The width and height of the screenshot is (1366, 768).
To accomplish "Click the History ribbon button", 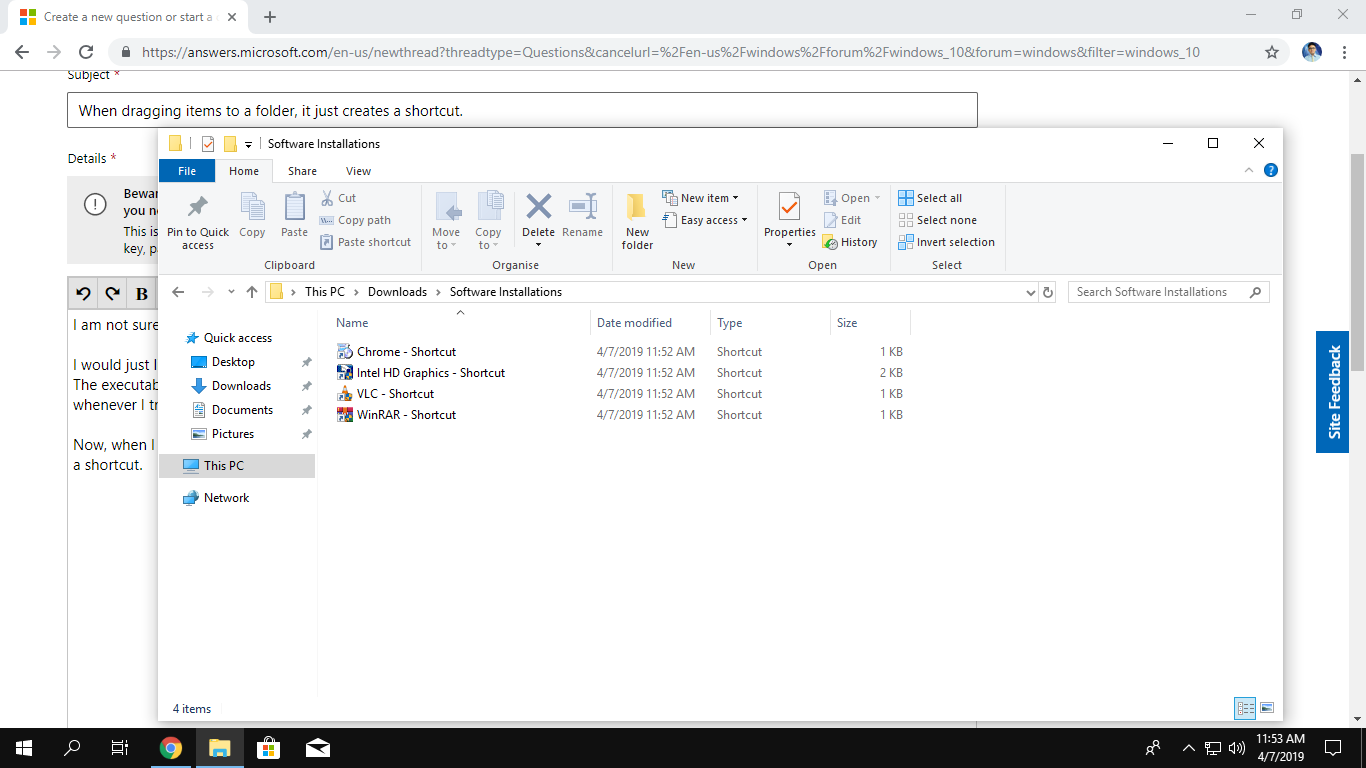I will pos(850,242).
